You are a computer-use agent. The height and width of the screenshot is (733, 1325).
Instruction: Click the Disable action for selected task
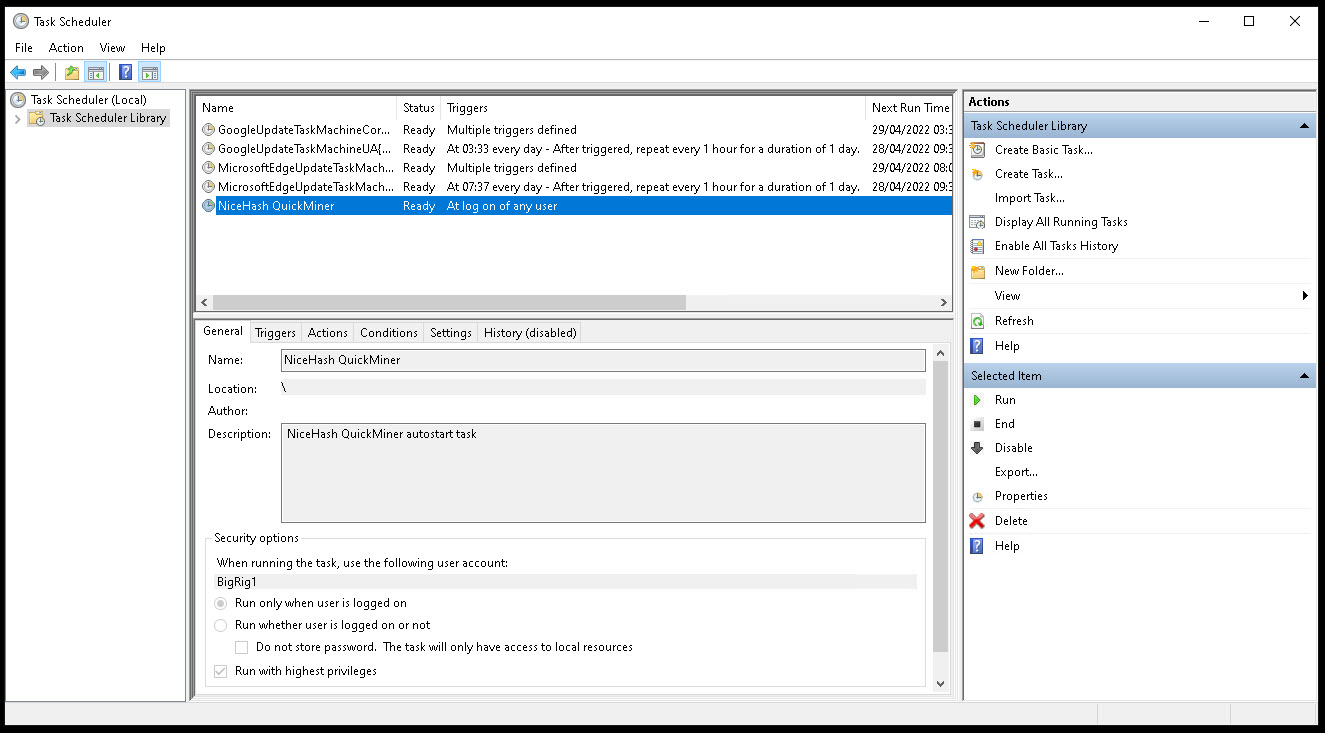tap(1014, 447)
